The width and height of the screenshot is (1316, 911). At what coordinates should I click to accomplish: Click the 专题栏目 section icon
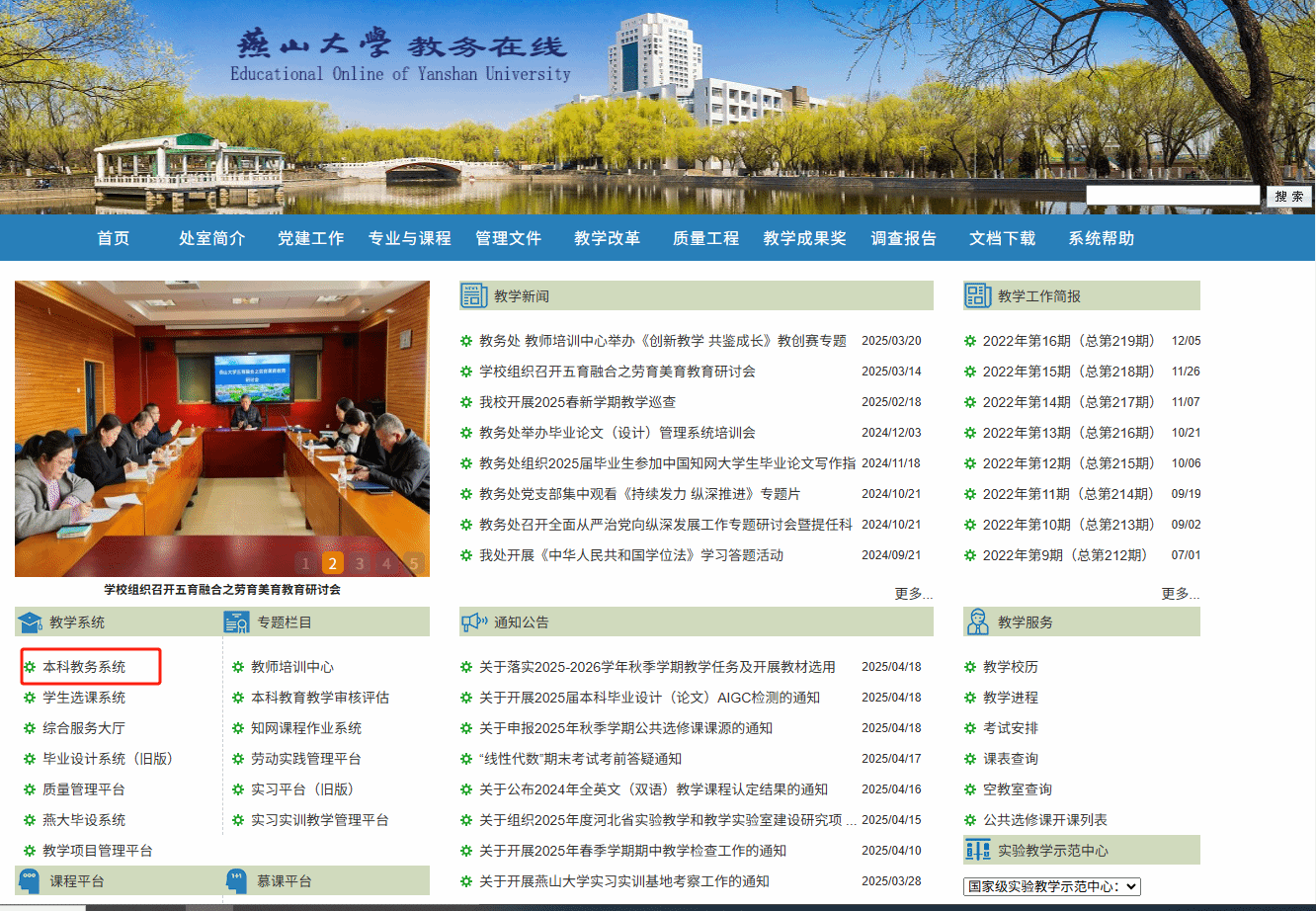237,621
